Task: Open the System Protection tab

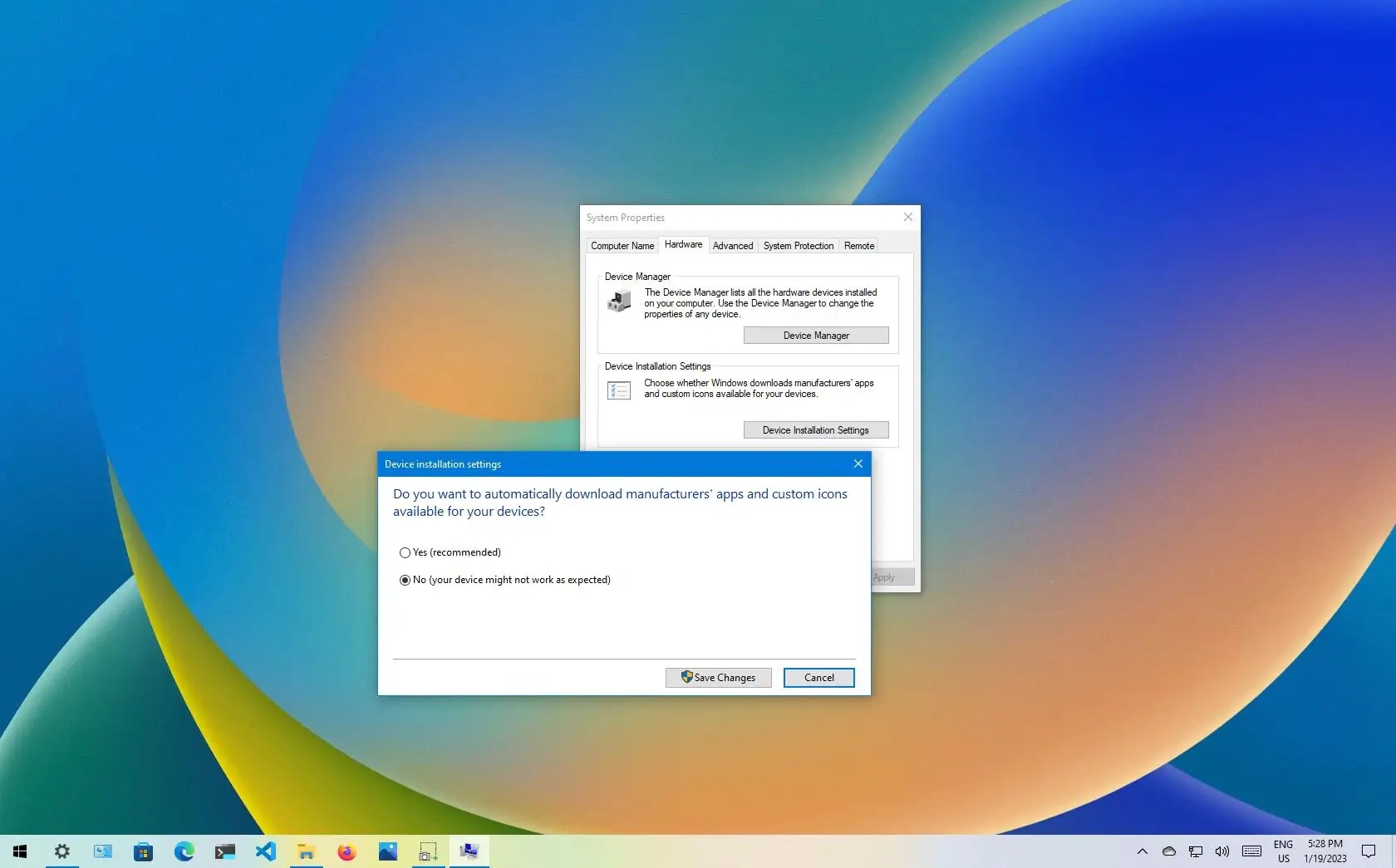Action: point(797,246)
